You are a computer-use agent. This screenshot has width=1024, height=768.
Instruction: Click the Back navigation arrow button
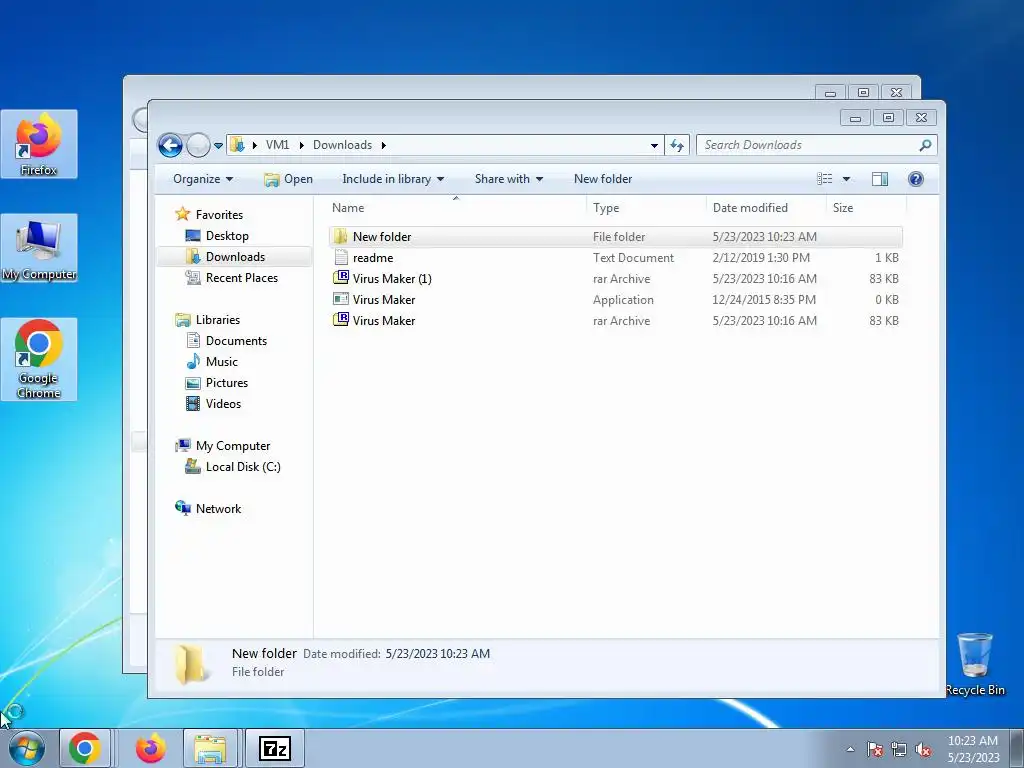(x=170, y=145)
